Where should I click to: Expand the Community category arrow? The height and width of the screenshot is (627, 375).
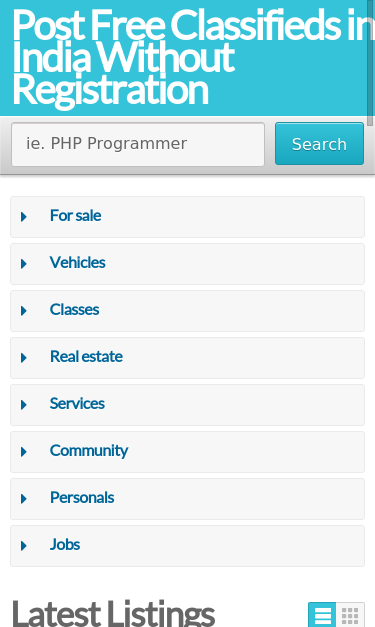(x=24, y=451)
